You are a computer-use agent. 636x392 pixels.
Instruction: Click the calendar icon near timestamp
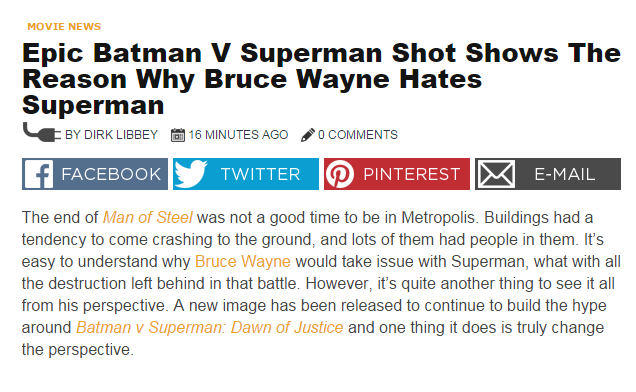(x=178, y=135)
